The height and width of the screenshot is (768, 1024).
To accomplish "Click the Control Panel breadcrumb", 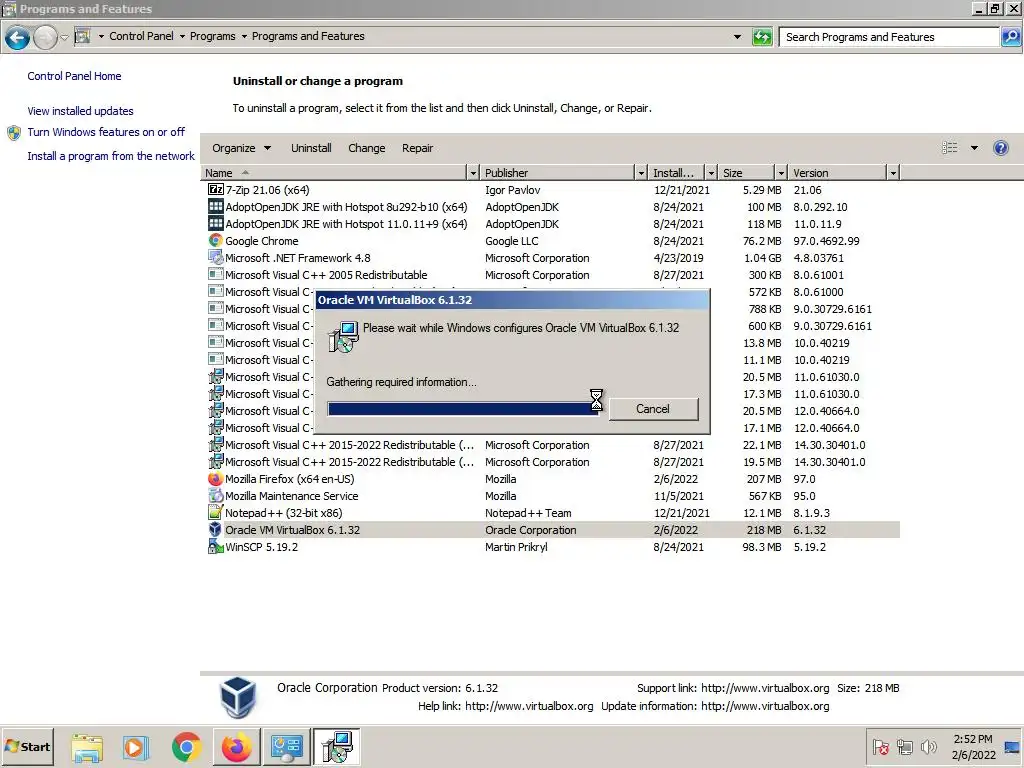I will point(142,36).
